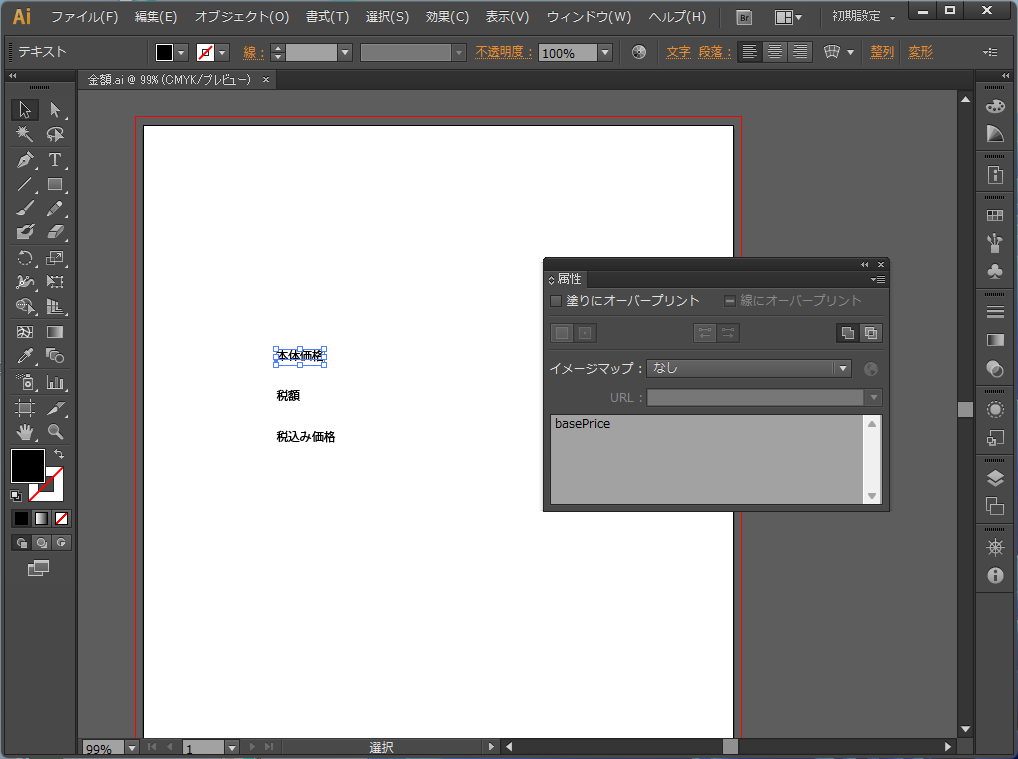Select the Rectangle tool
This screenshot has width=1018, height=759.
[x=55, y=185]
